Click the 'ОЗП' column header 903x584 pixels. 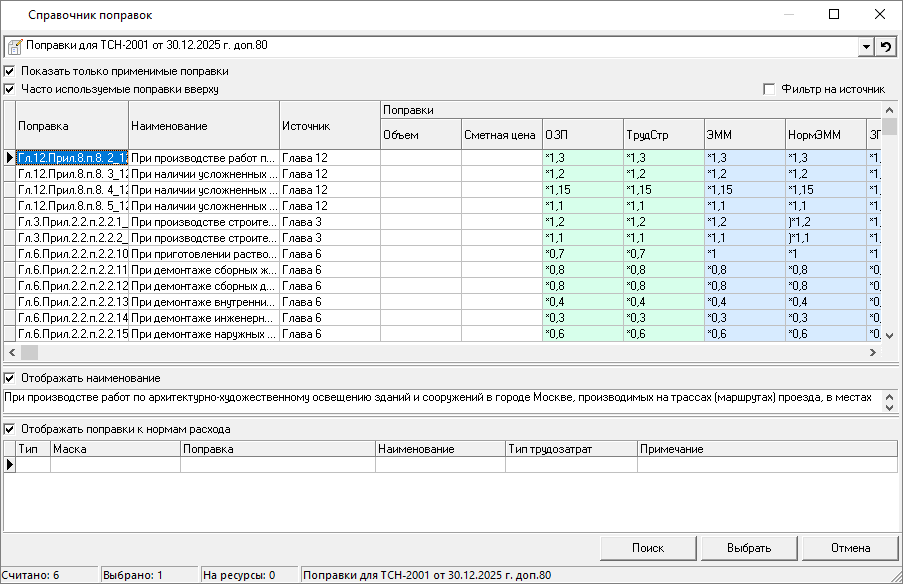coord(583,135)
